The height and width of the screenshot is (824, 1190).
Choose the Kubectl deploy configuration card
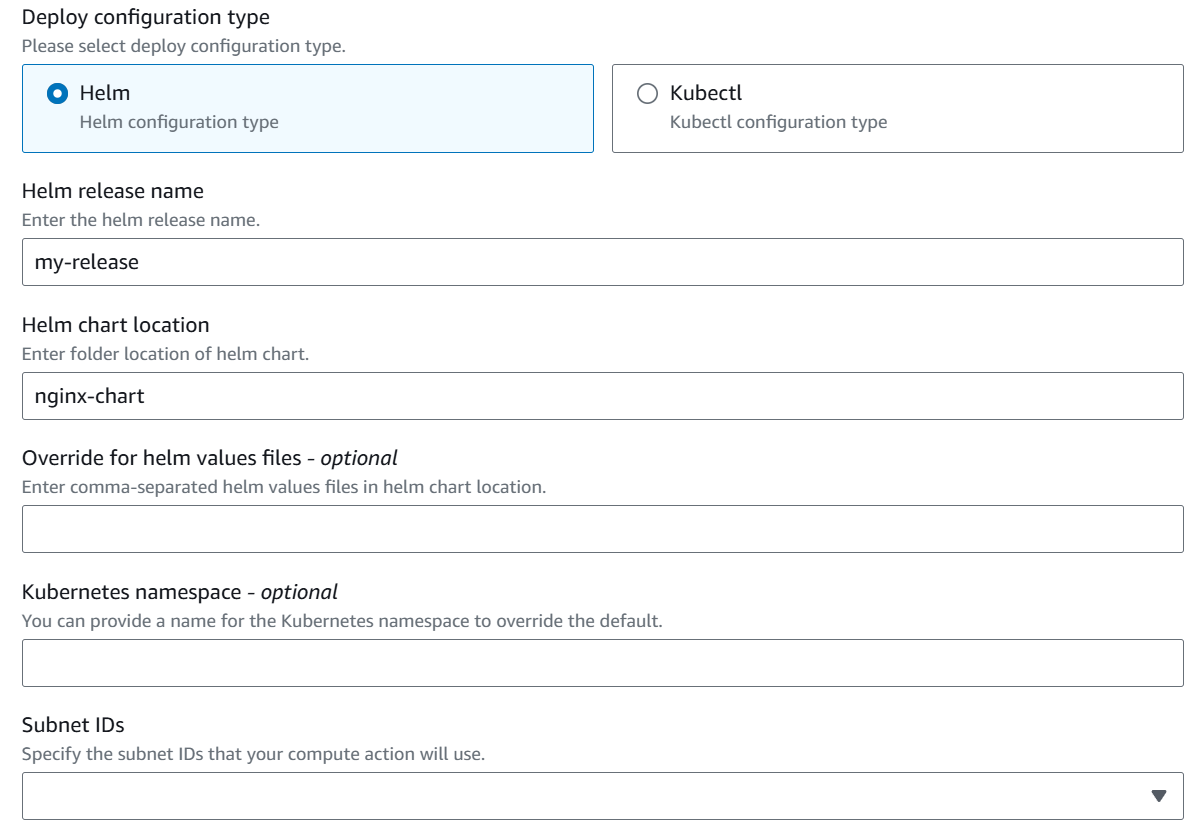895,108
